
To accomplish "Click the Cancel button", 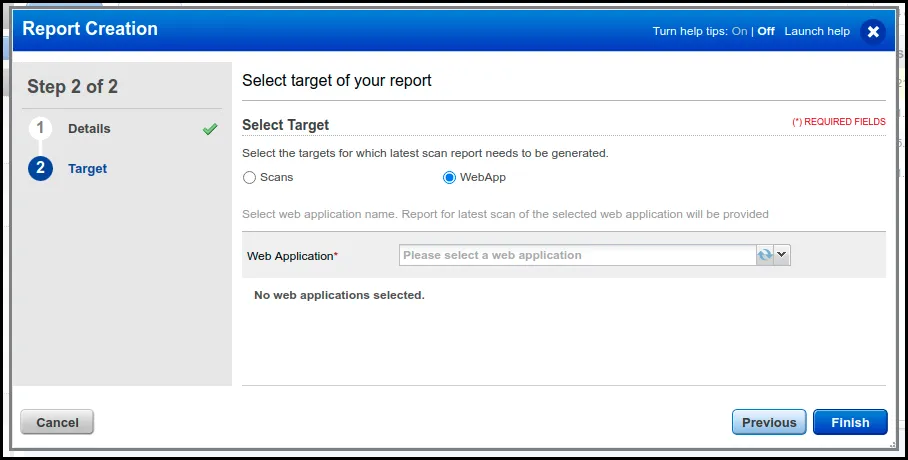I will pyautogui.click(x=57, y=422).
